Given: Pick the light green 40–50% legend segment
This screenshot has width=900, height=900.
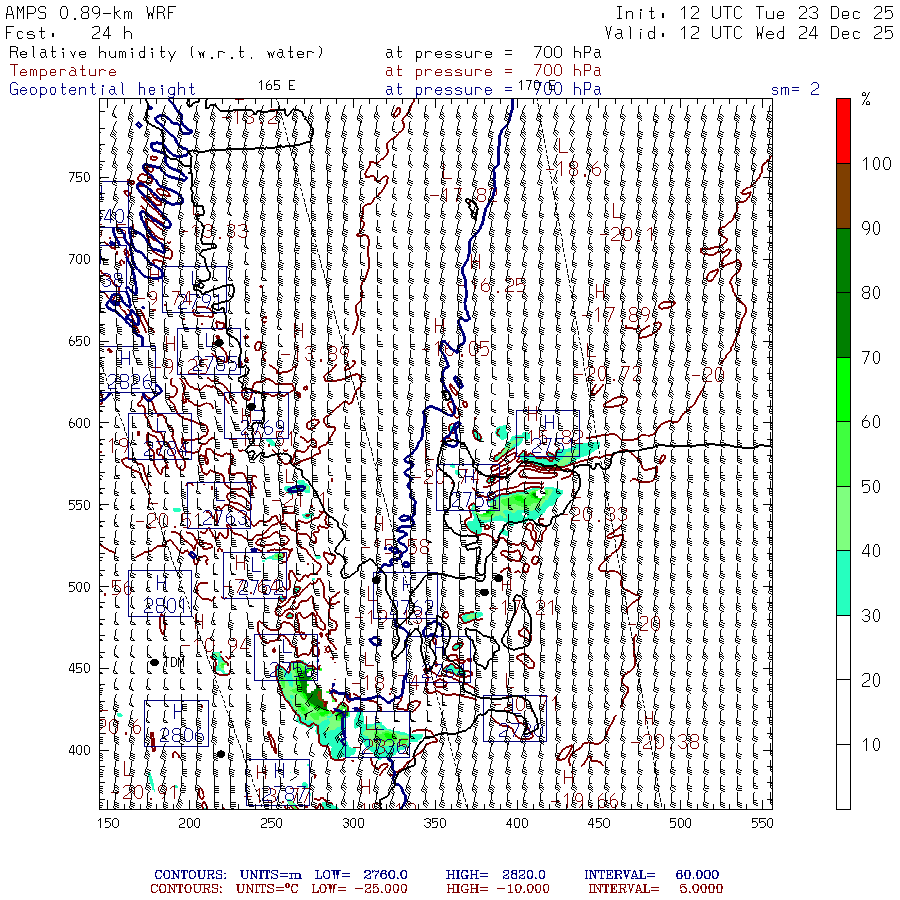Looking at the screenshot, I should pyautogui.click(x=843, y=519).
